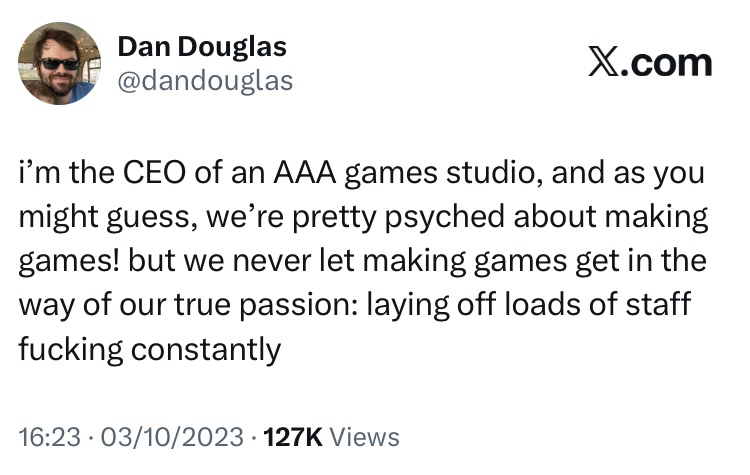This screenshot has width=750, height=475.
Task: Click the @dandouglas handle
Action: click(205, 81)
